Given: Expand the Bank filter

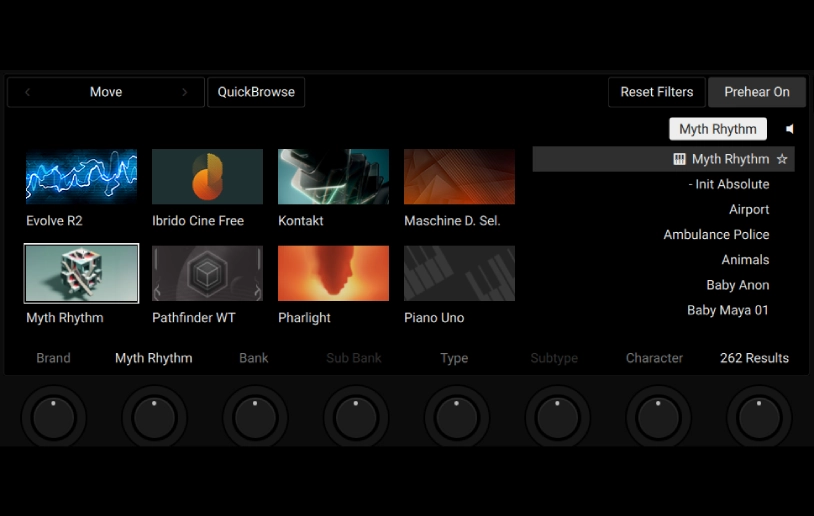Looking at the screenshot, I should tap(254, 358).
